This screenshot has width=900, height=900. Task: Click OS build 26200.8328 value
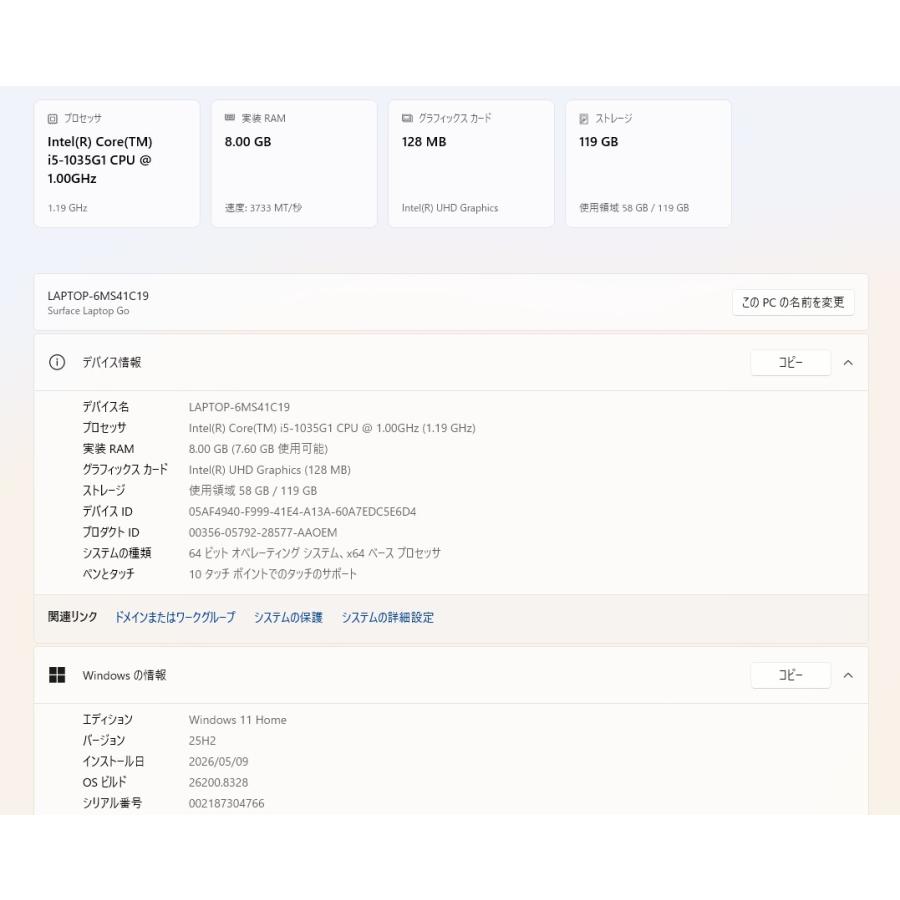(219, 782)
